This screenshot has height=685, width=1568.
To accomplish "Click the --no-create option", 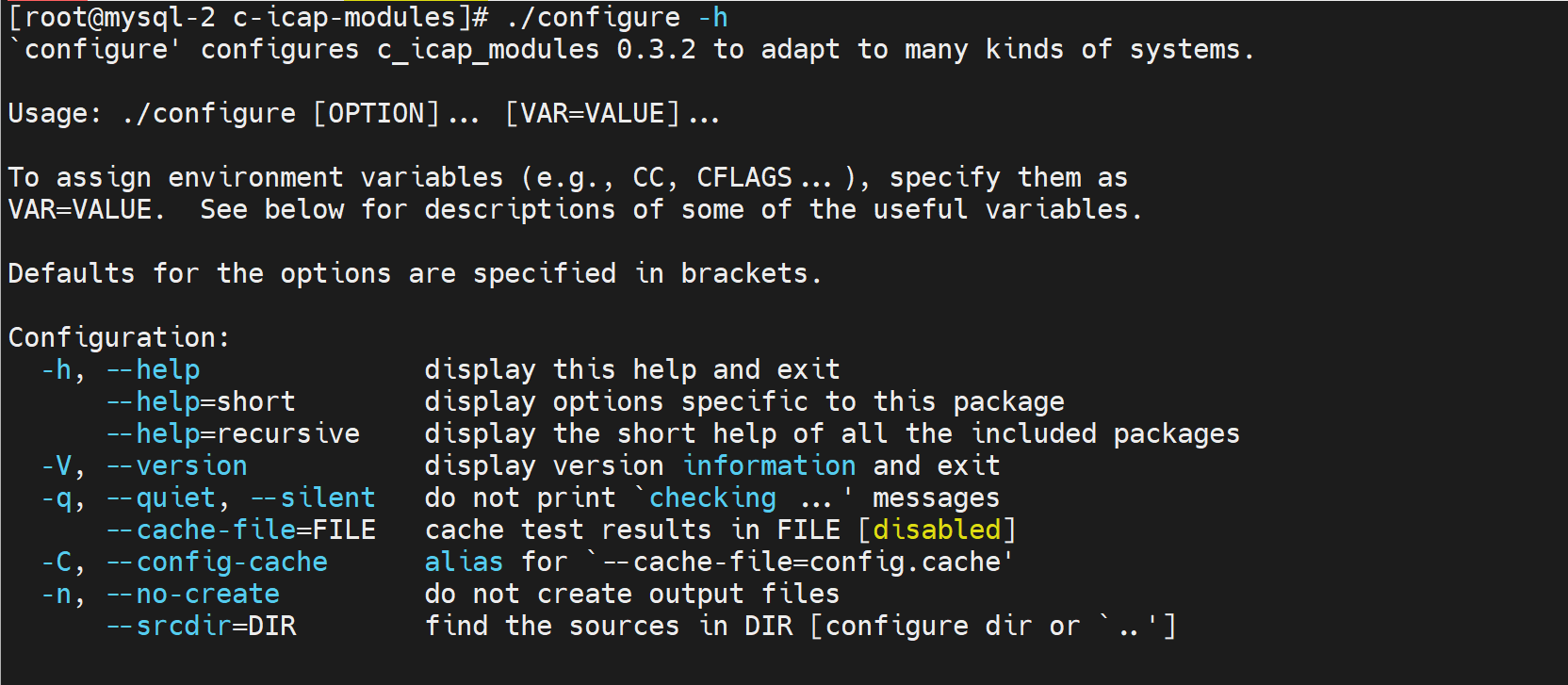I will 192,595.
